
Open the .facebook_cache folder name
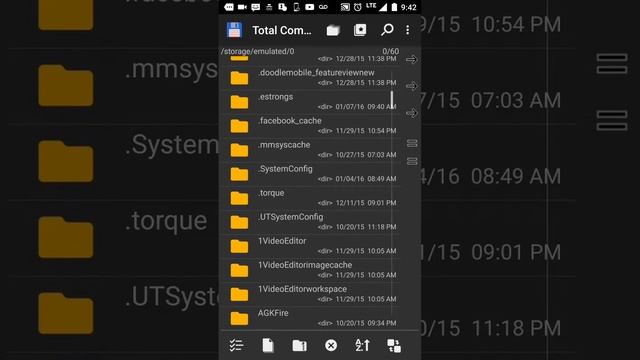pos(290,121)
